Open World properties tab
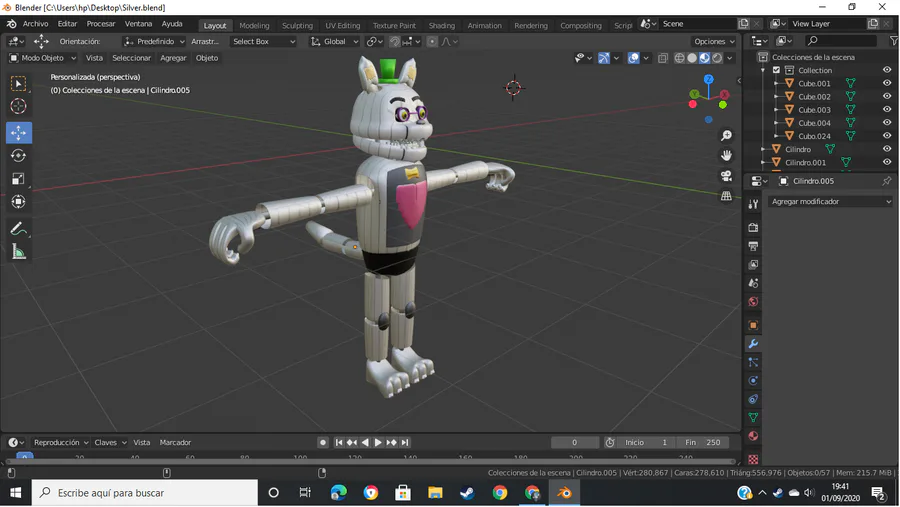 pyautogui.click(x=753, y=301)
